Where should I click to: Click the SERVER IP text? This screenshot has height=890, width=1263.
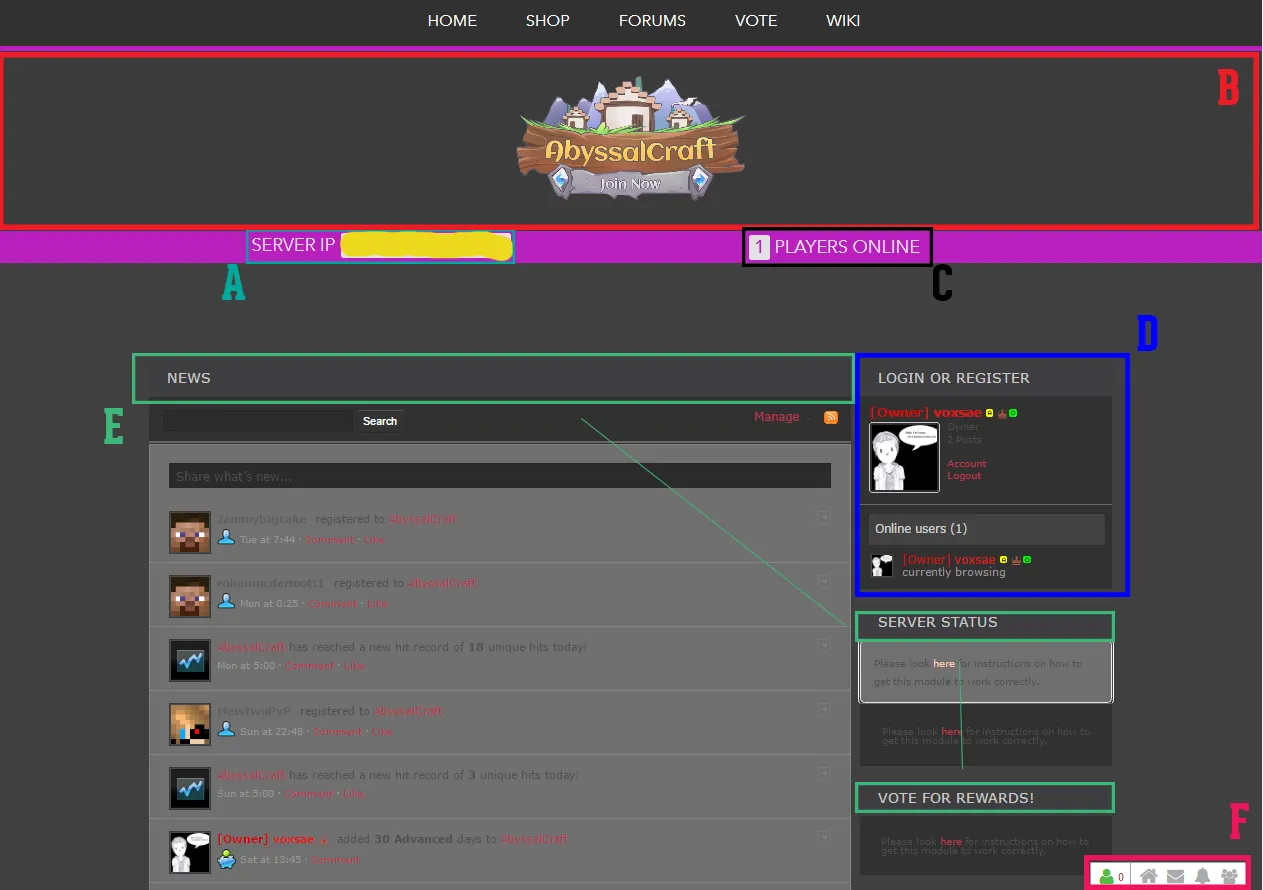[x=293, y=245]
